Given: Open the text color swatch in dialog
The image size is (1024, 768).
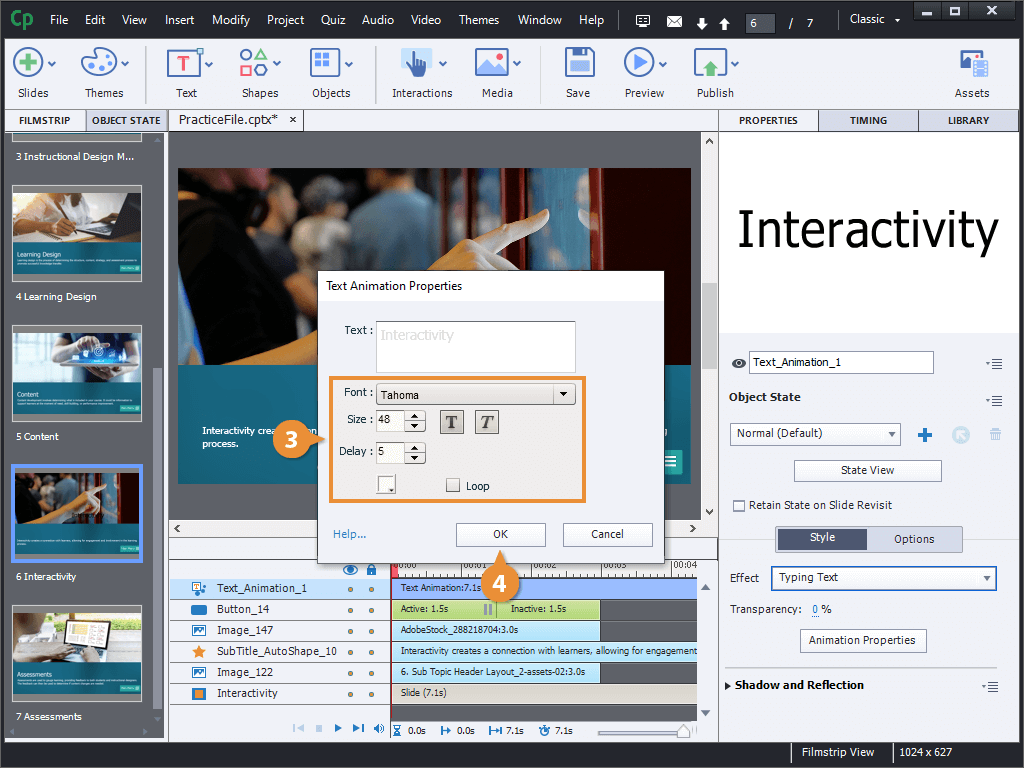Looking at the screenshot, I should pyautogui.click(x=386, y=485).
